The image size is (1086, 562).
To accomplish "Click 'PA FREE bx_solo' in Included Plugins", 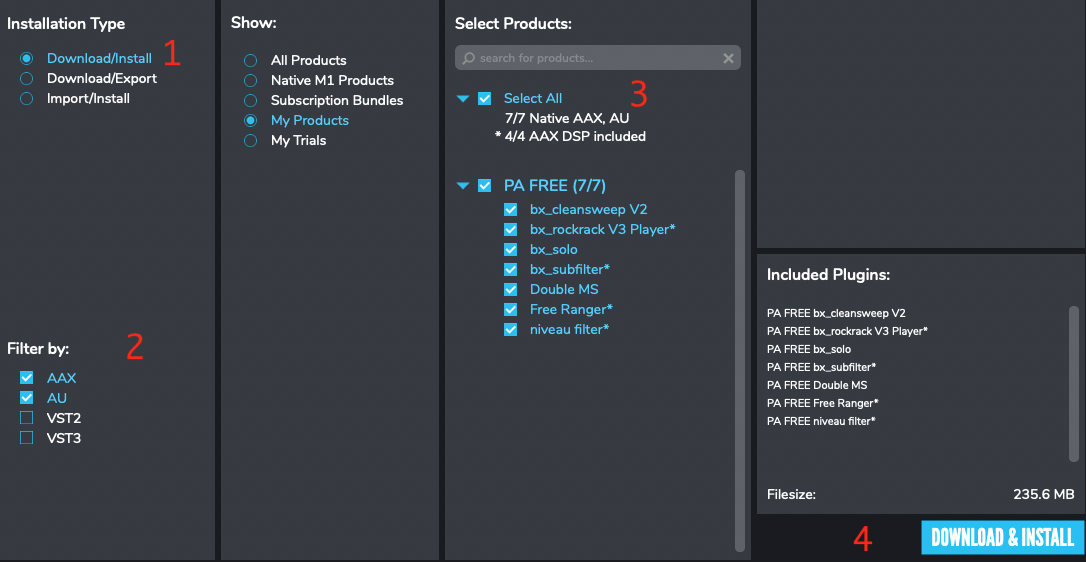I will 809,349.
